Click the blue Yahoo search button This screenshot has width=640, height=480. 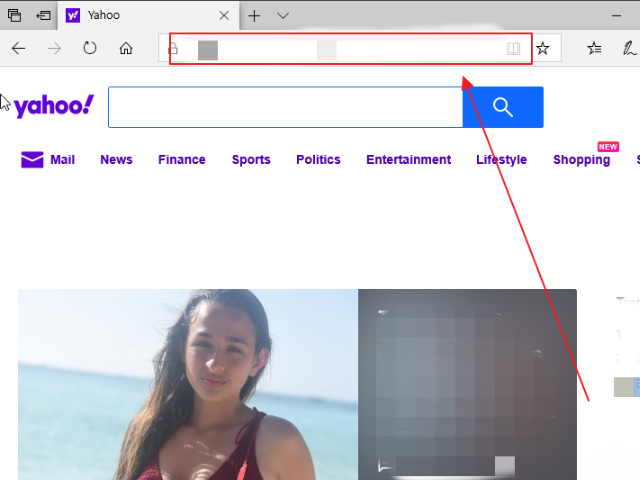pyautogui.click(x=502, y=107)
